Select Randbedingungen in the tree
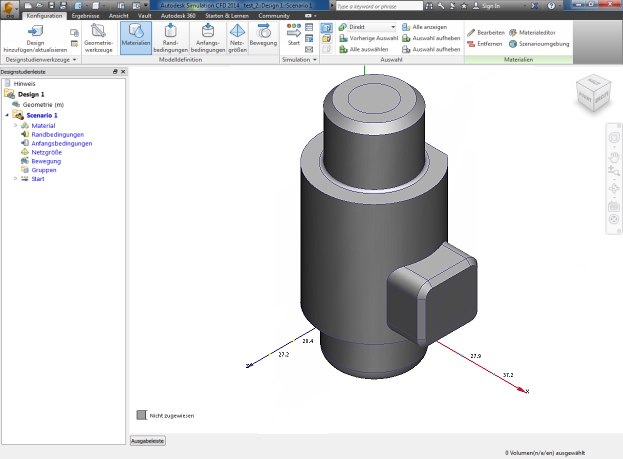This screenshot has height=459, width=623. point(58,134)
